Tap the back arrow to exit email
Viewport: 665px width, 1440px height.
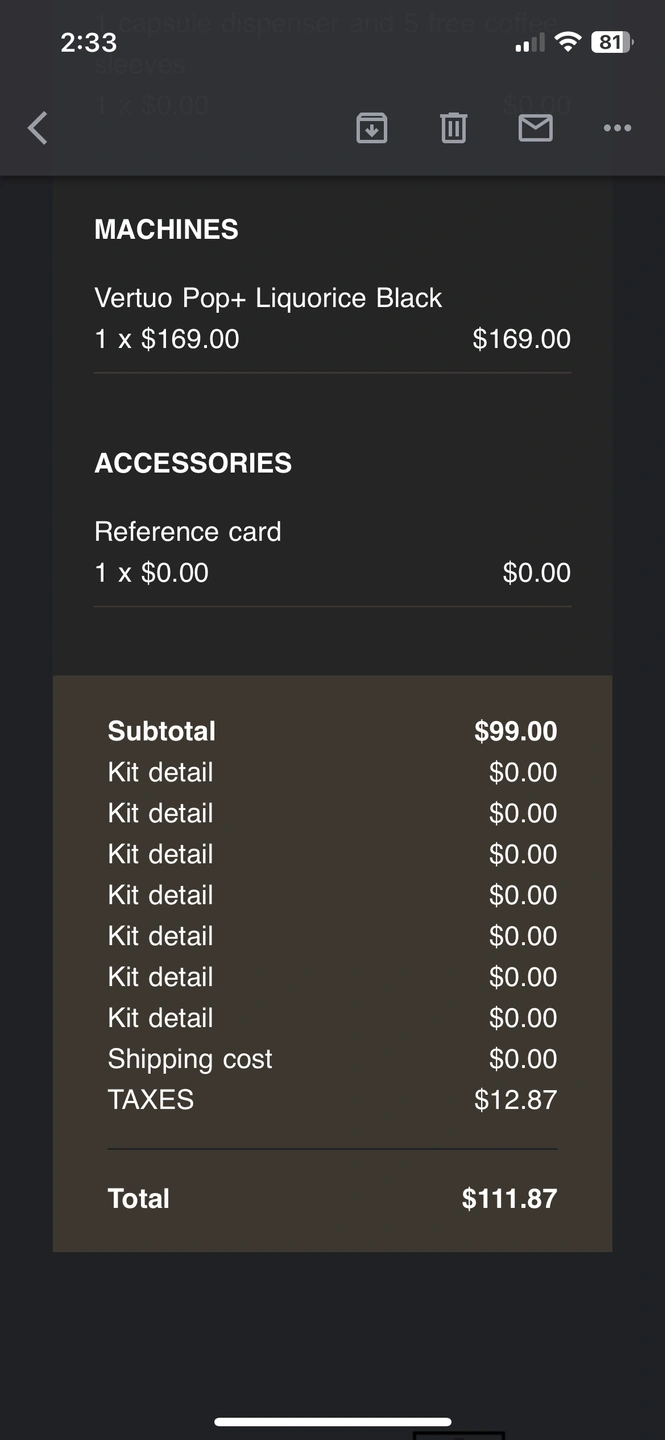38,128
